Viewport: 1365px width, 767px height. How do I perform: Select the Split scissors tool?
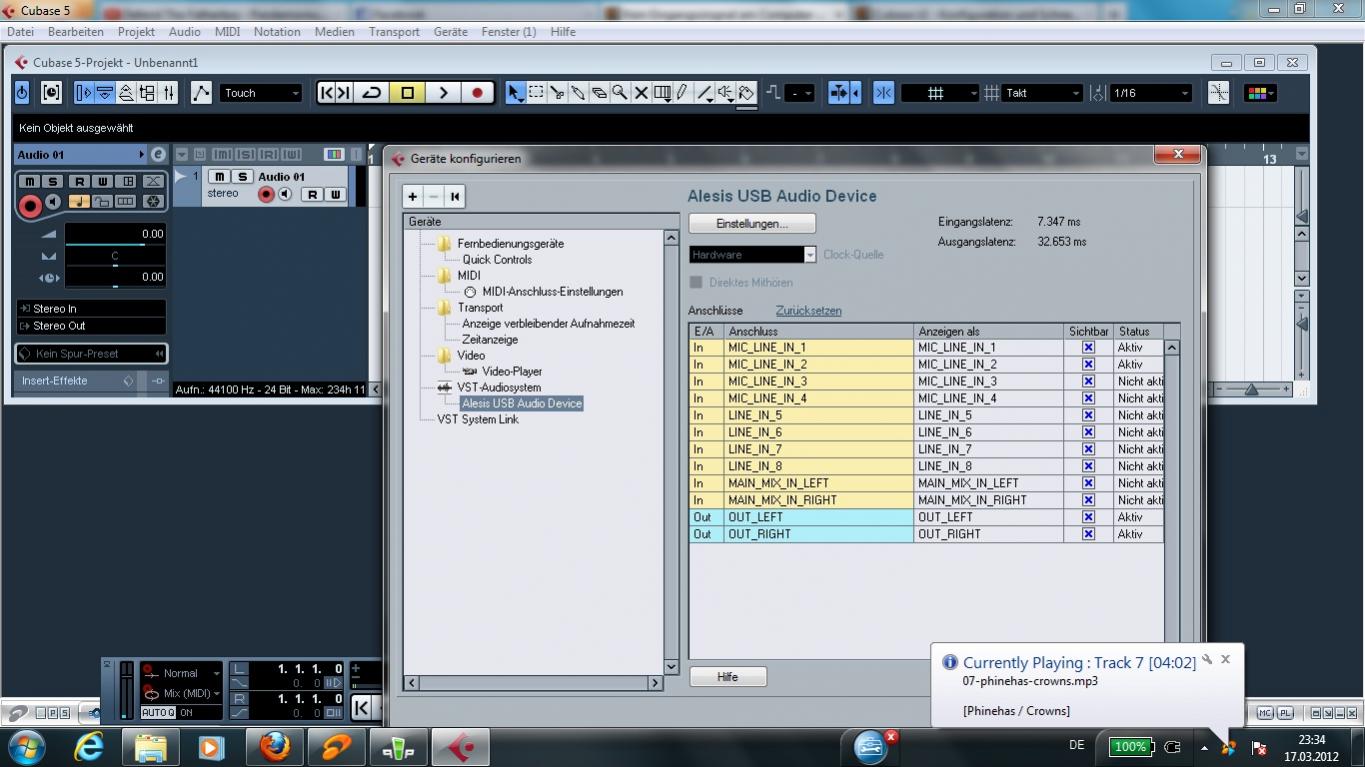click(557, 93)
